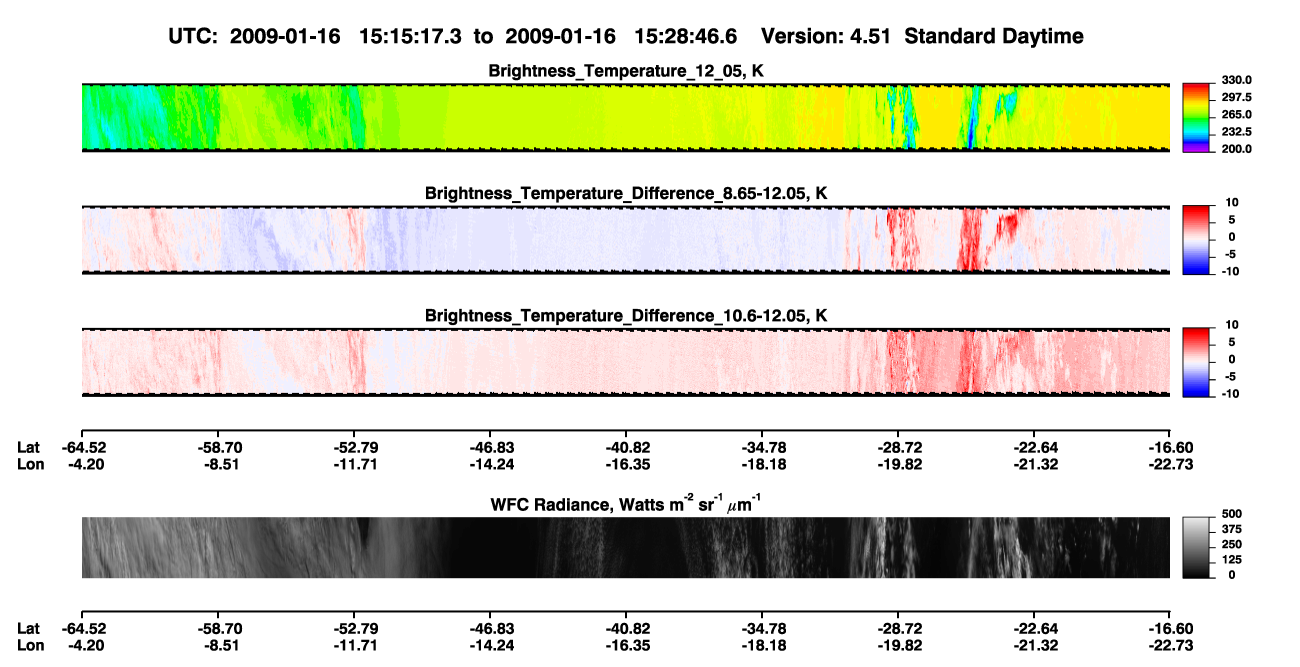Click latitude -46.83 on the upper axis
The width and height of the screenshot is (1300, 667).
(x=490, y=447)
